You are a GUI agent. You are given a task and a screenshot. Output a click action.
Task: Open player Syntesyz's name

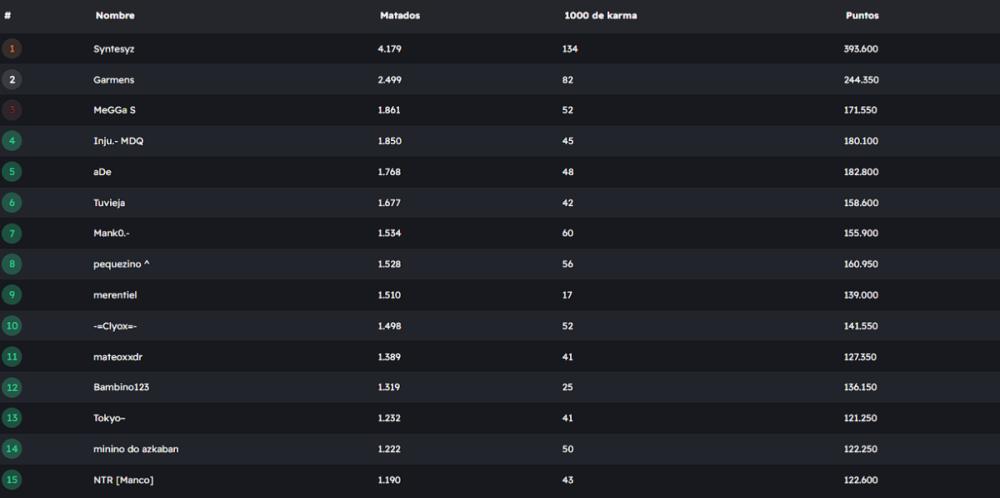click(114, 48)
